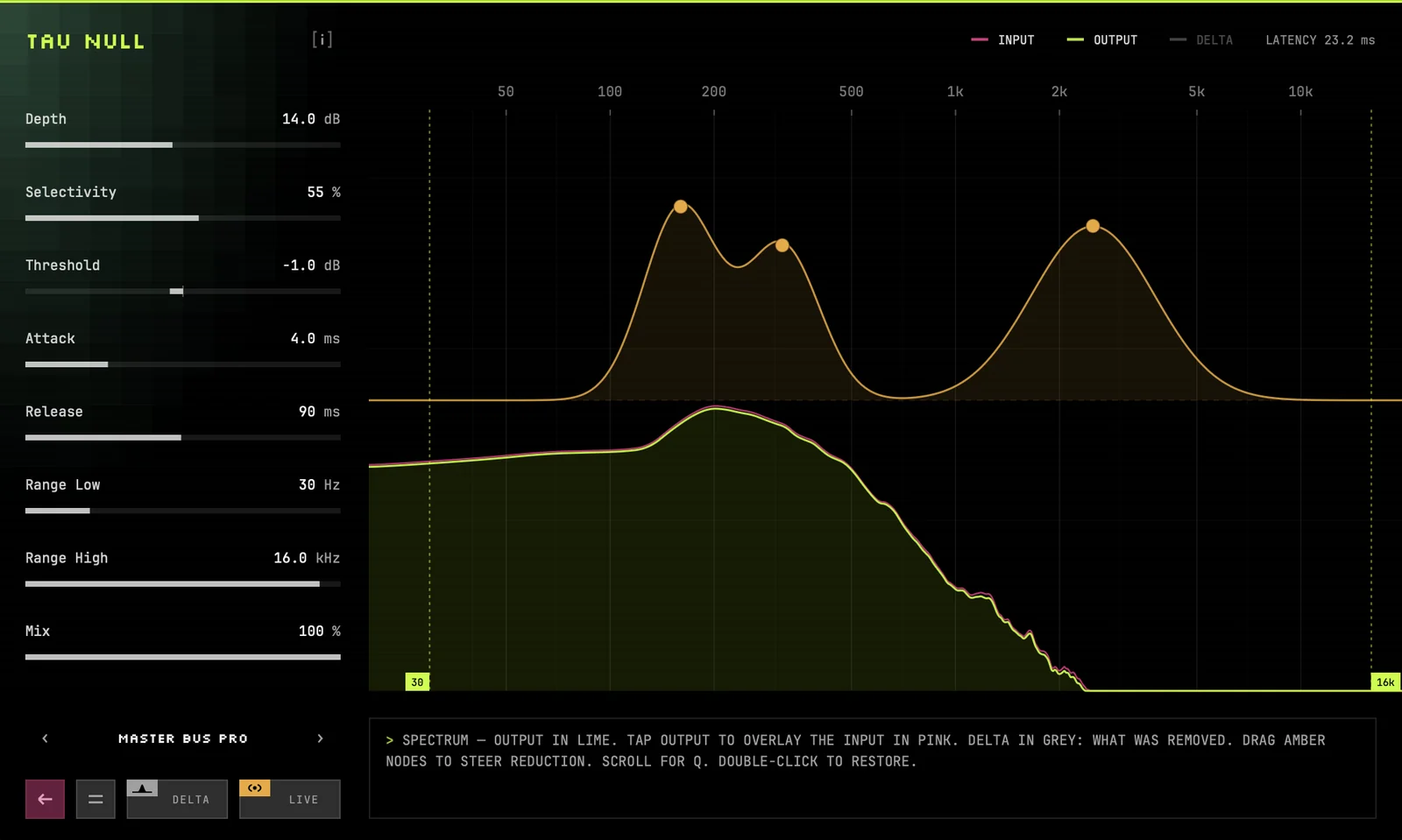The width and height of the screenshot is (1402, 840).
Task: Click the 10k frequency axis label
Action: [x=1300, y=91]
